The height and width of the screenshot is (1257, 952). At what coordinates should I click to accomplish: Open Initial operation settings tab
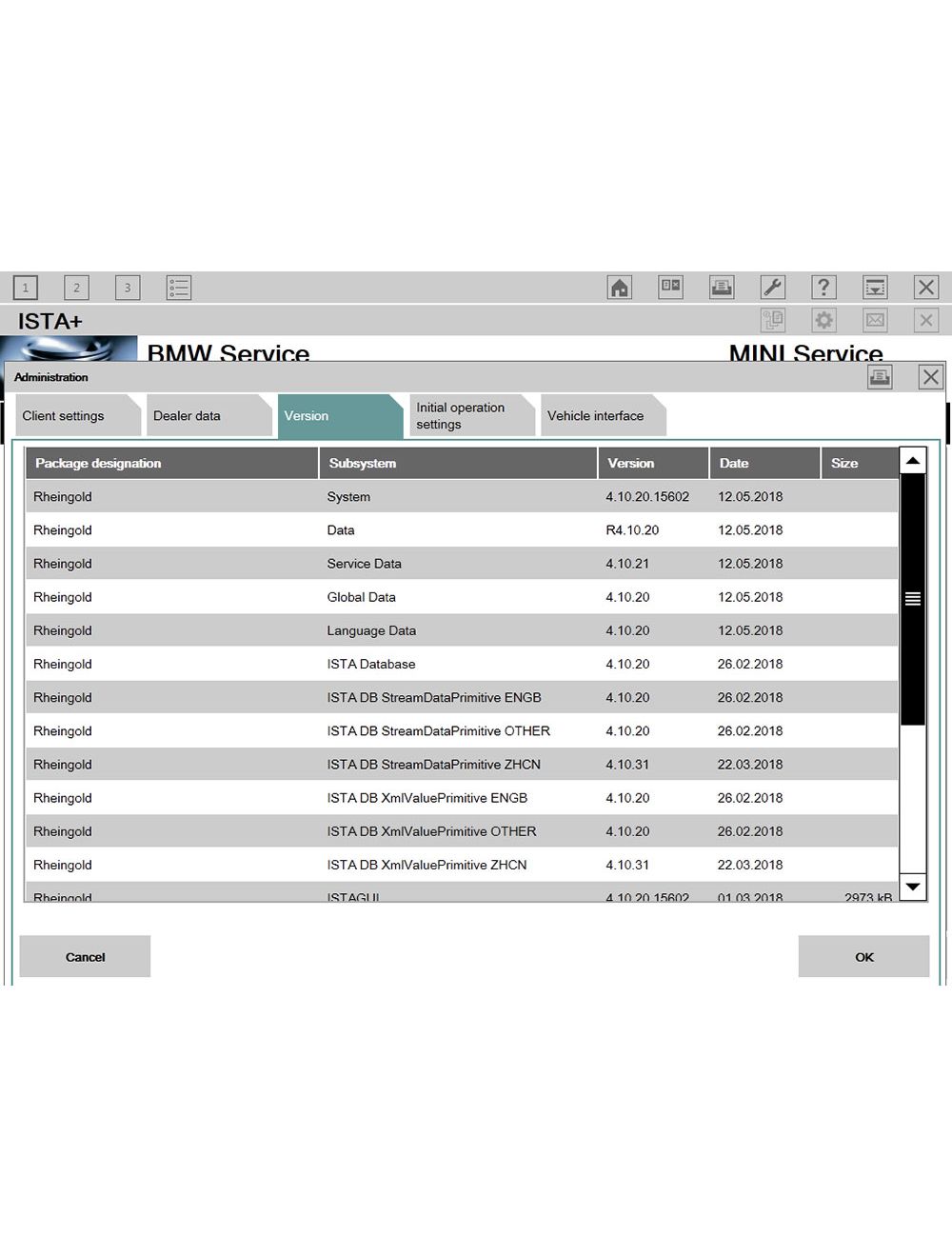point(472,416)
